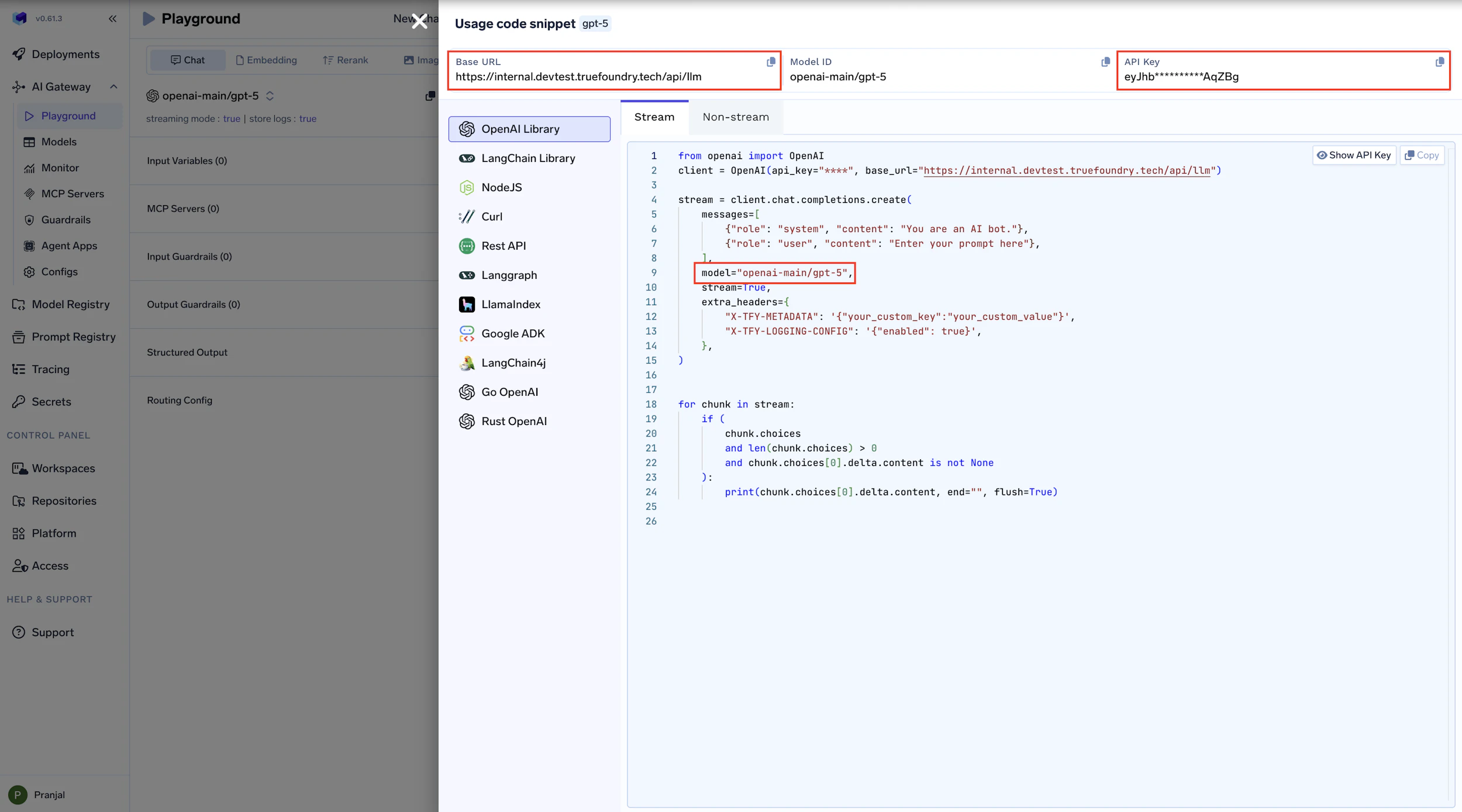Collapse the left sidebar with chevron
The width and height of the screenshot is (1462, 812).
113,18
